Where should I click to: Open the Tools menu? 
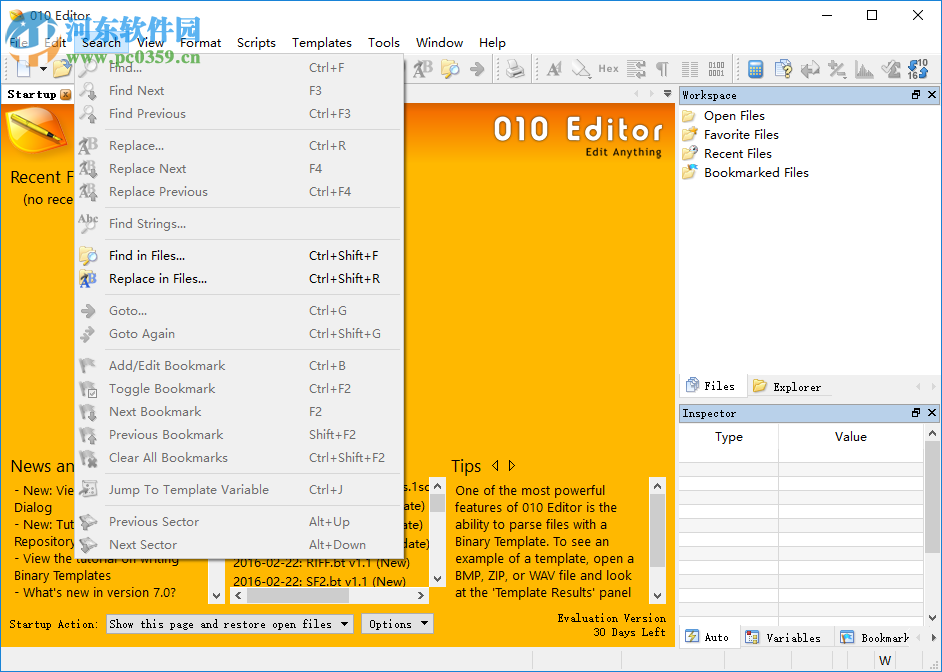tap(383, 43)
